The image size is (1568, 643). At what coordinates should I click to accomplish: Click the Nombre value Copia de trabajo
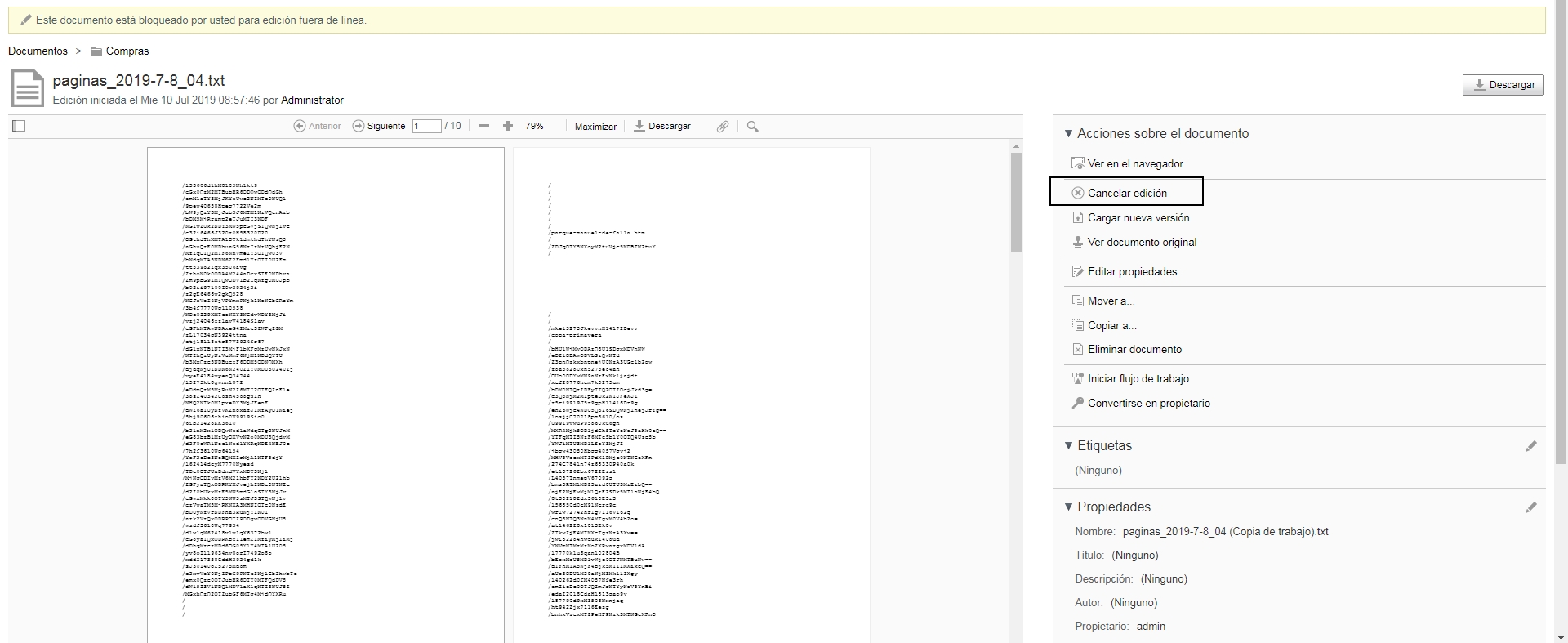tap(1226, 531)
